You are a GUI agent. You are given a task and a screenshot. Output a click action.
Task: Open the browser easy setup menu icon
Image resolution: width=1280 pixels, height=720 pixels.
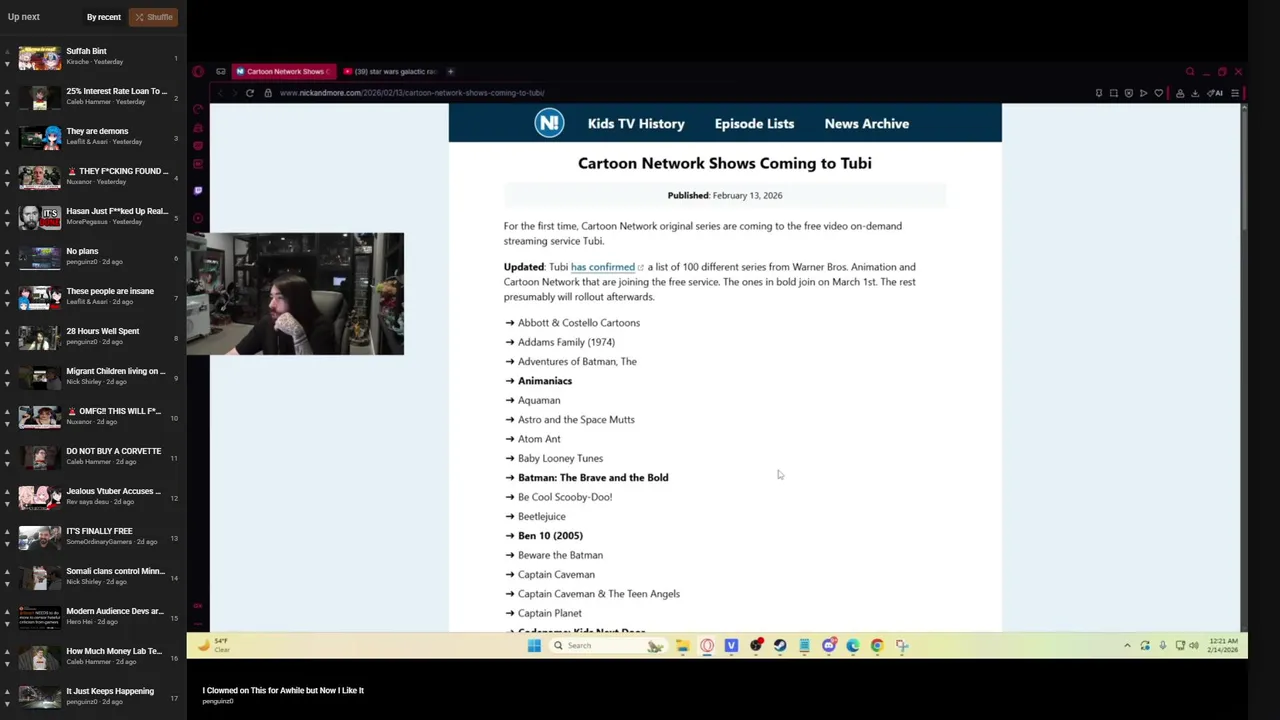pyautogui.click(x=1235, y=93)
